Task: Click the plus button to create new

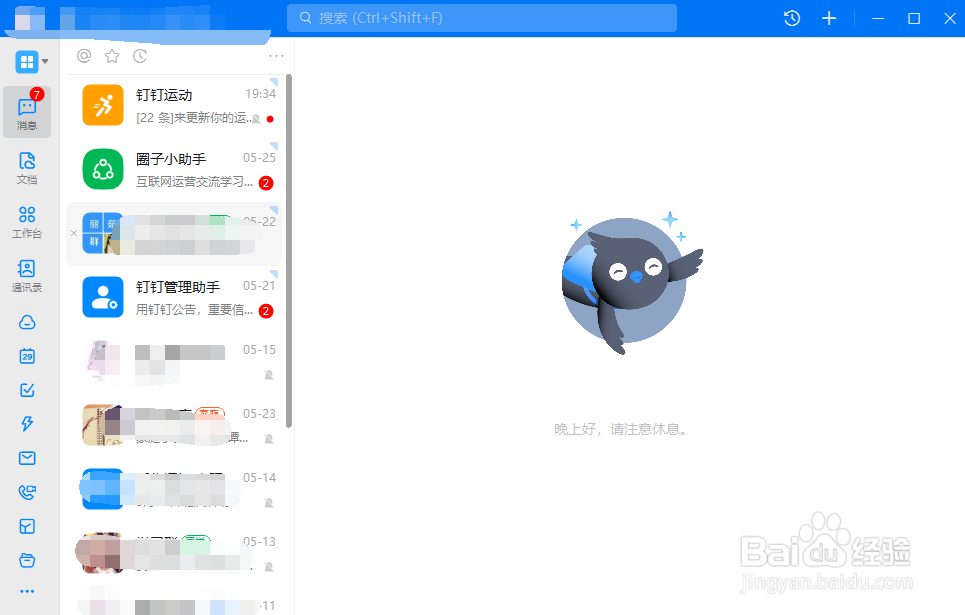Action: [829, 18]
